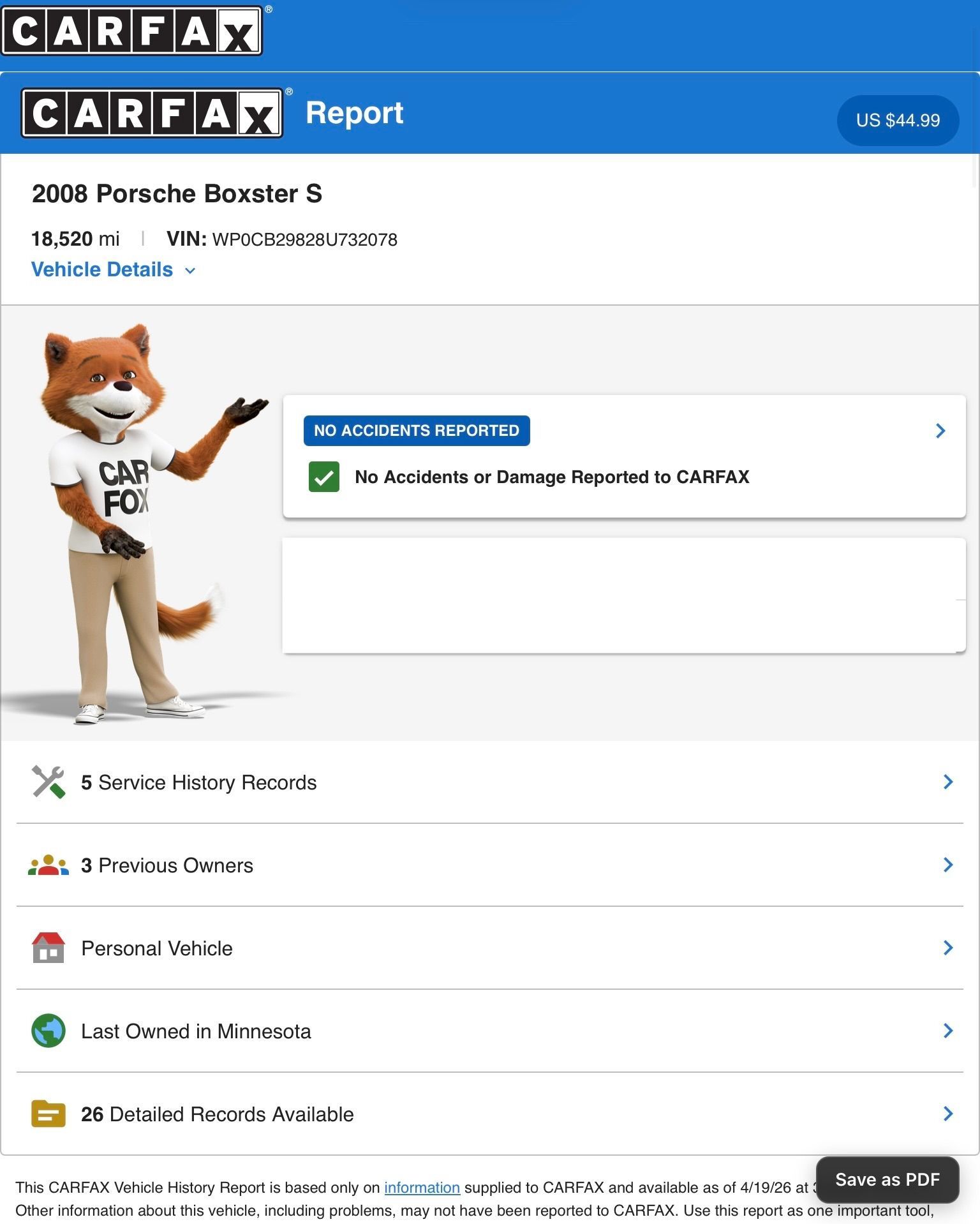Open the 26 Detailed Records Available row
Screen dimensions: 980x1224
(217, 1114)
